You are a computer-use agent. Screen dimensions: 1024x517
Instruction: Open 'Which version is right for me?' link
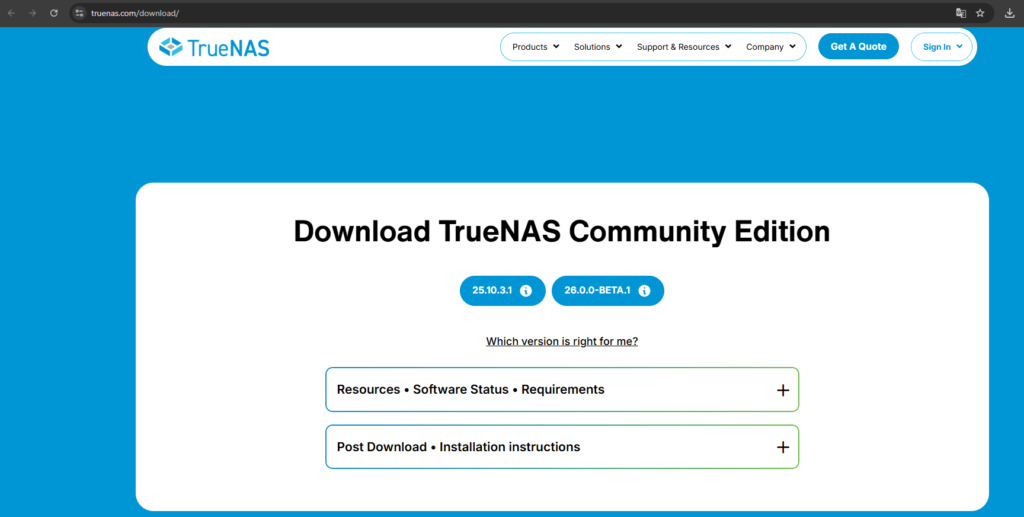pos(562,341)
